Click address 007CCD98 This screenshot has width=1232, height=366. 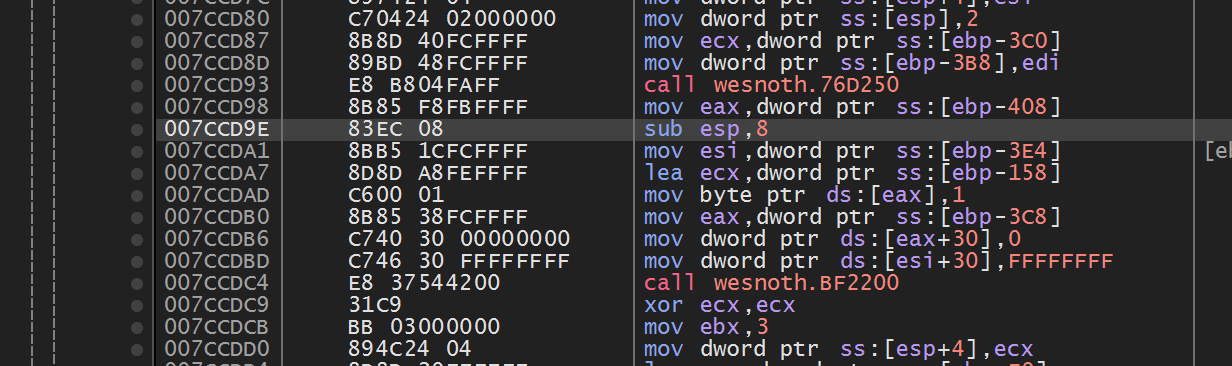[x=217, y=107]
